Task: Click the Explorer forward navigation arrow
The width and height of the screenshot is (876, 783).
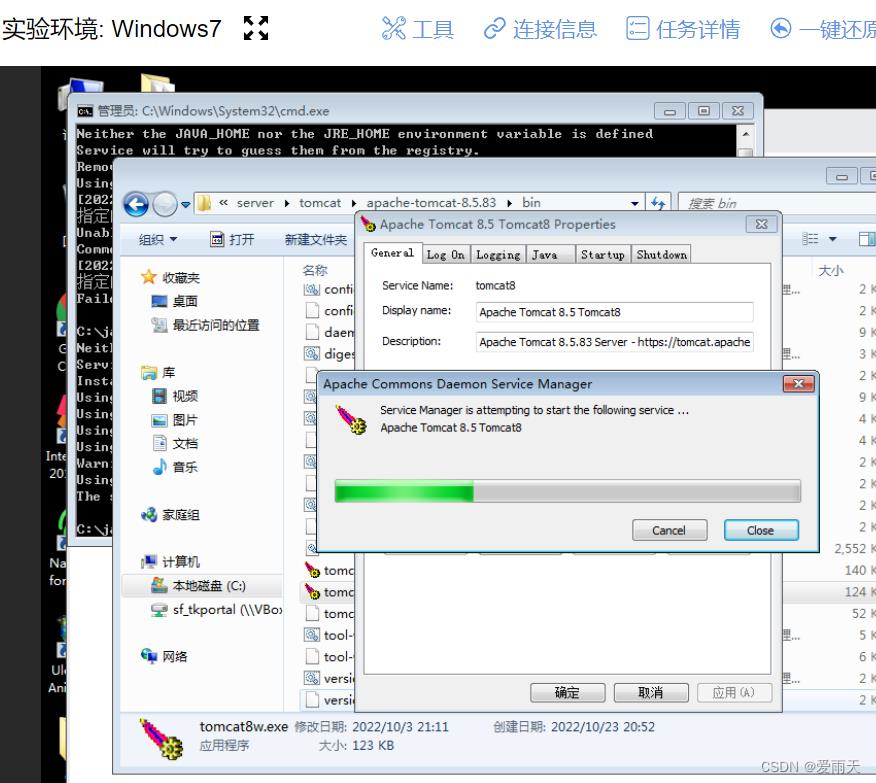Action: [x=165, y=204]
